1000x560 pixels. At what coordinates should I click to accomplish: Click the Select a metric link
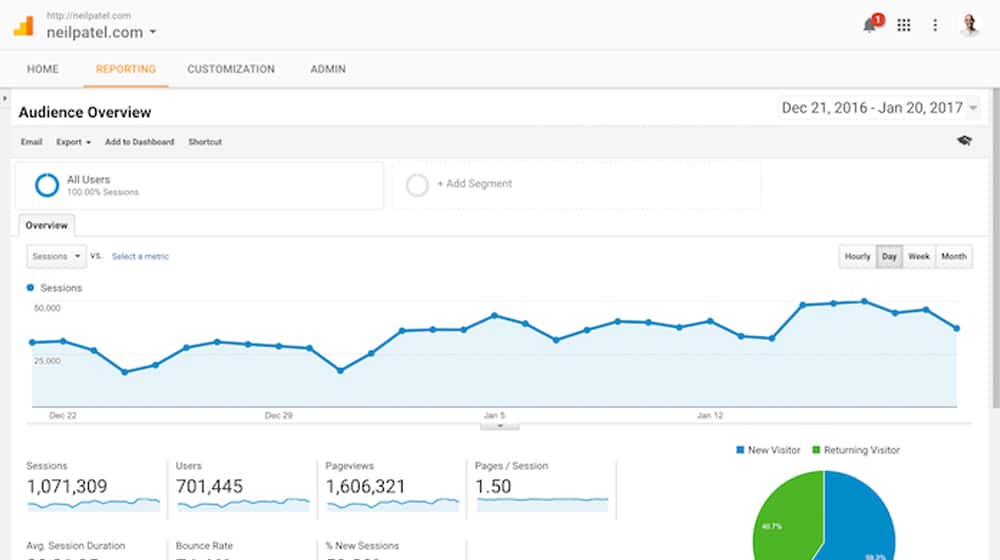140,256
